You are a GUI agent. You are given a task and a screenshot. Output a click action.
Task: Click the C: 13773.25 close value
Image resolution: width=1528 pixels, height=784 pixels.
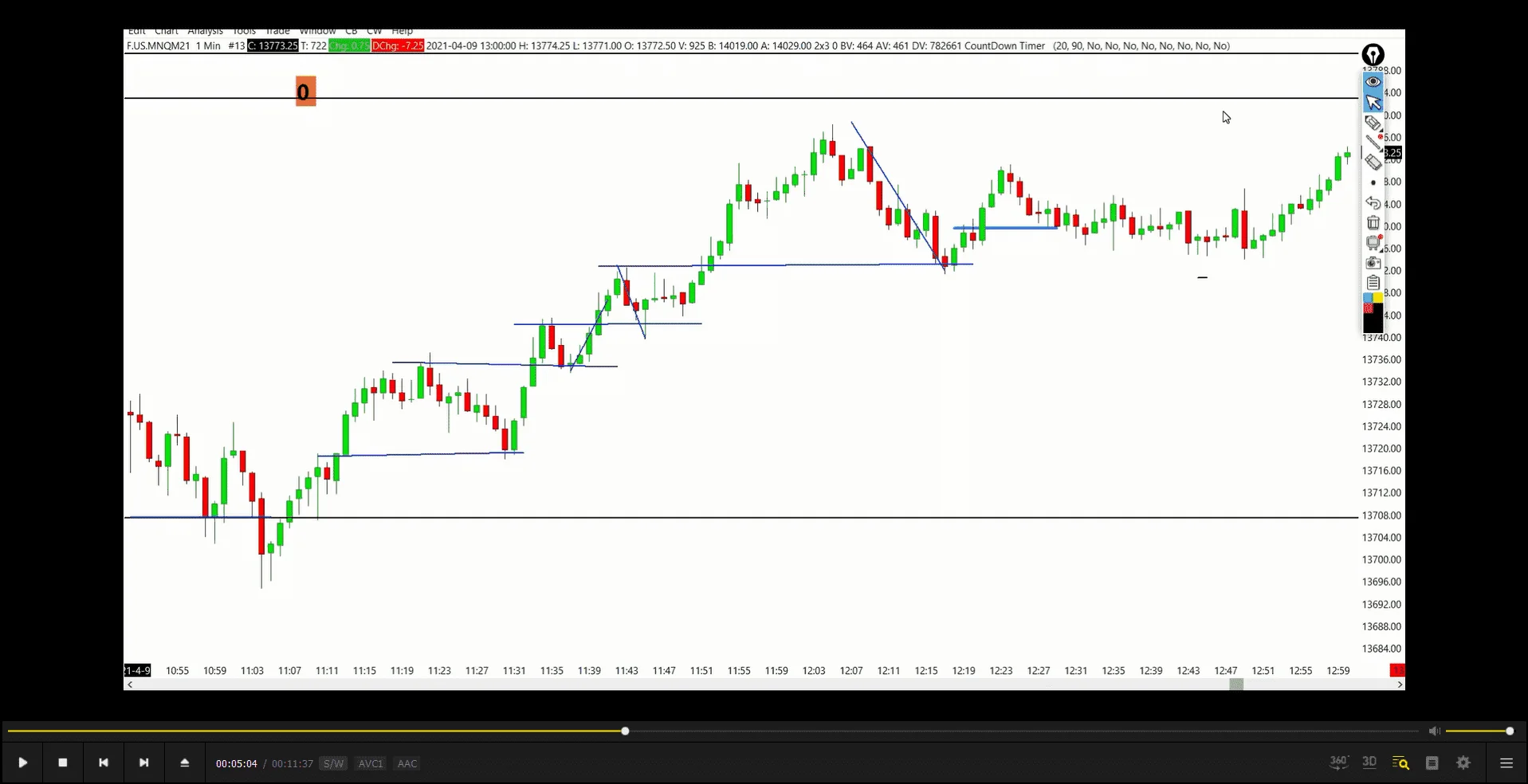pos(273,46)
